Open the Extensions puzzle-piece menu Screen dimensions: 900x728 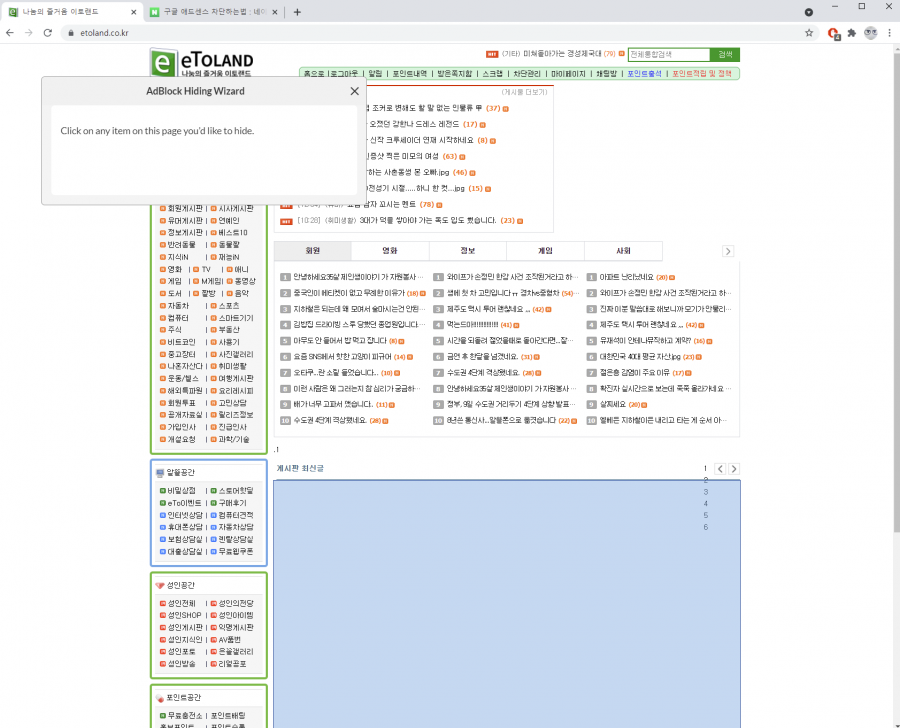click(852, 33)
